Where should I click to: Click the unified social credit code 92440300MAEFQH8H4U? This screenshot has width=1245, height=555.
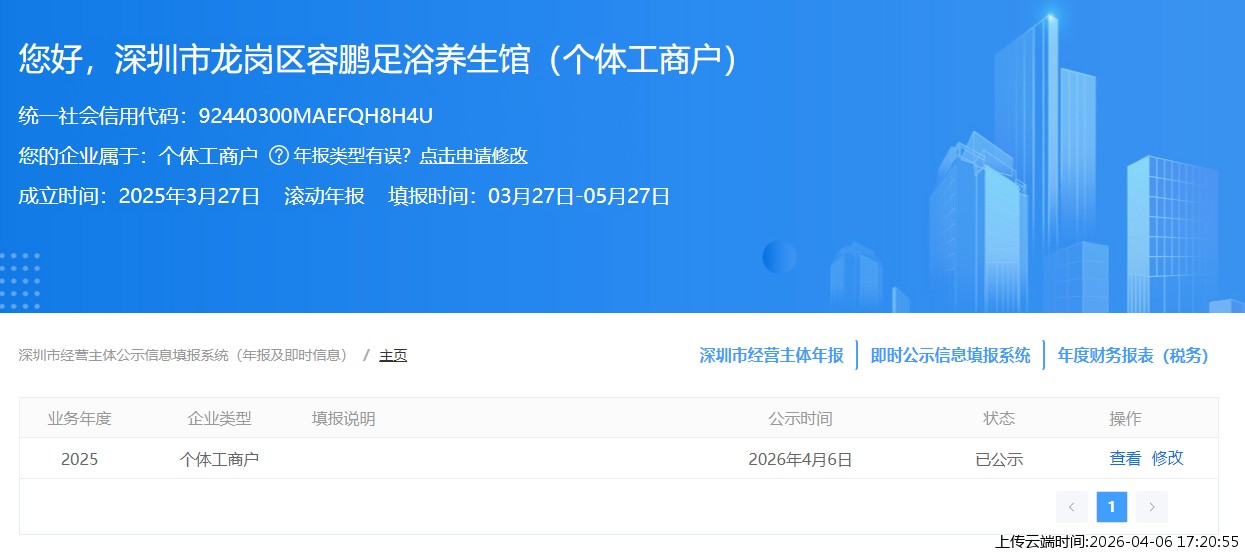(315, 116)
